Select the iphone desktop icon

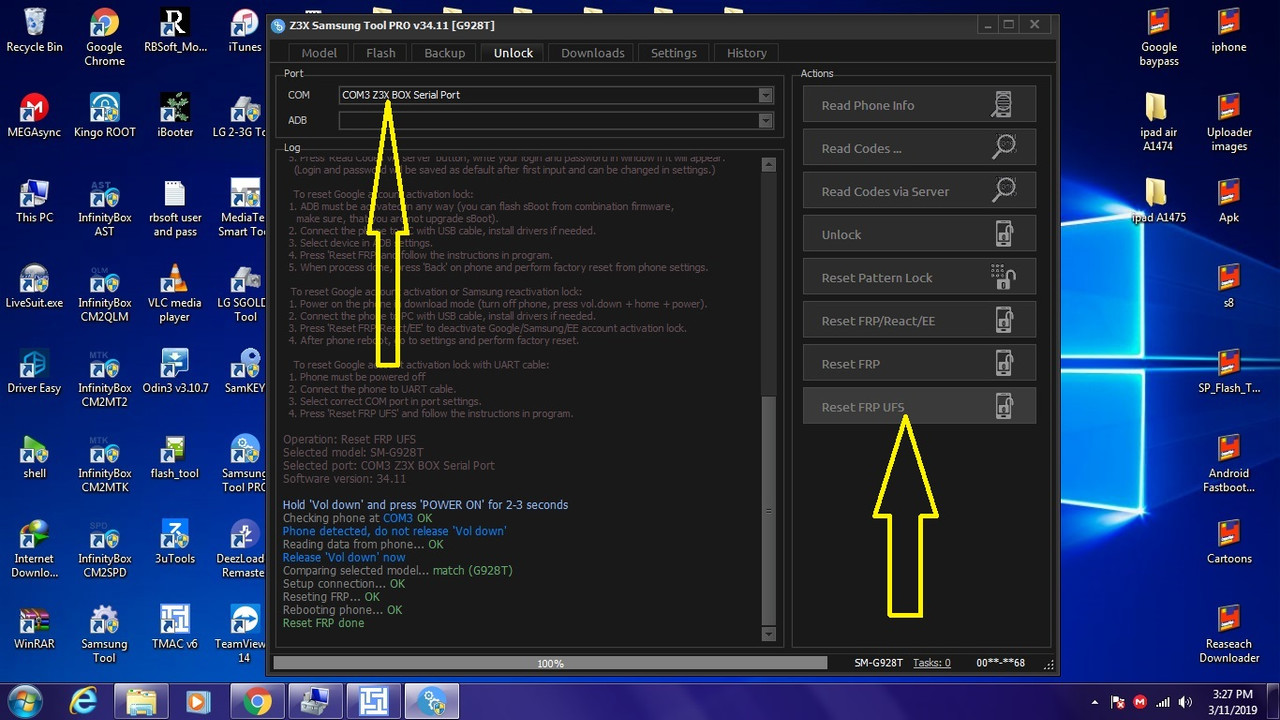[x=1229, y=31]
